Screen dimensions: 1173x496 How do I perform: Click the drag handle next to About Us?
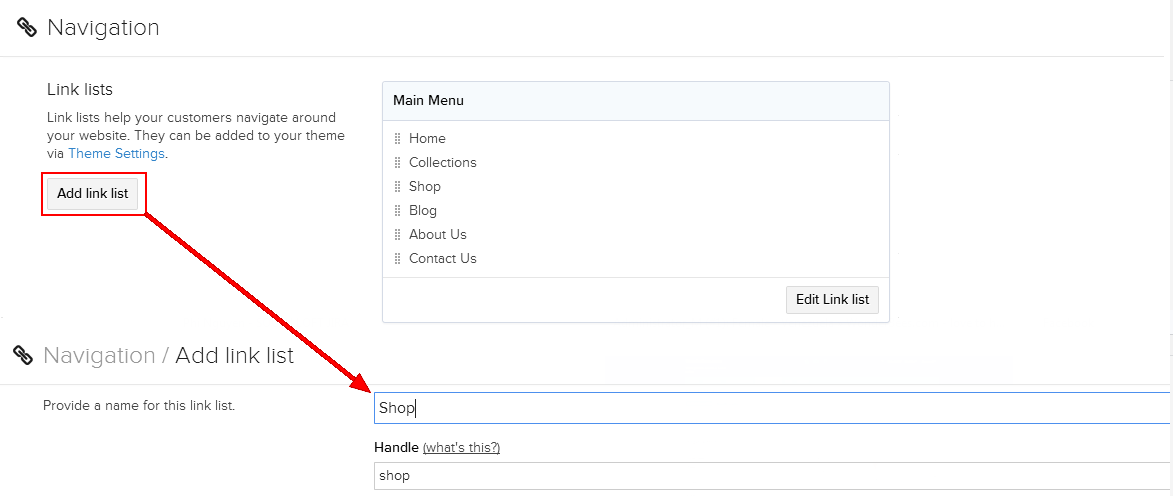397,234
